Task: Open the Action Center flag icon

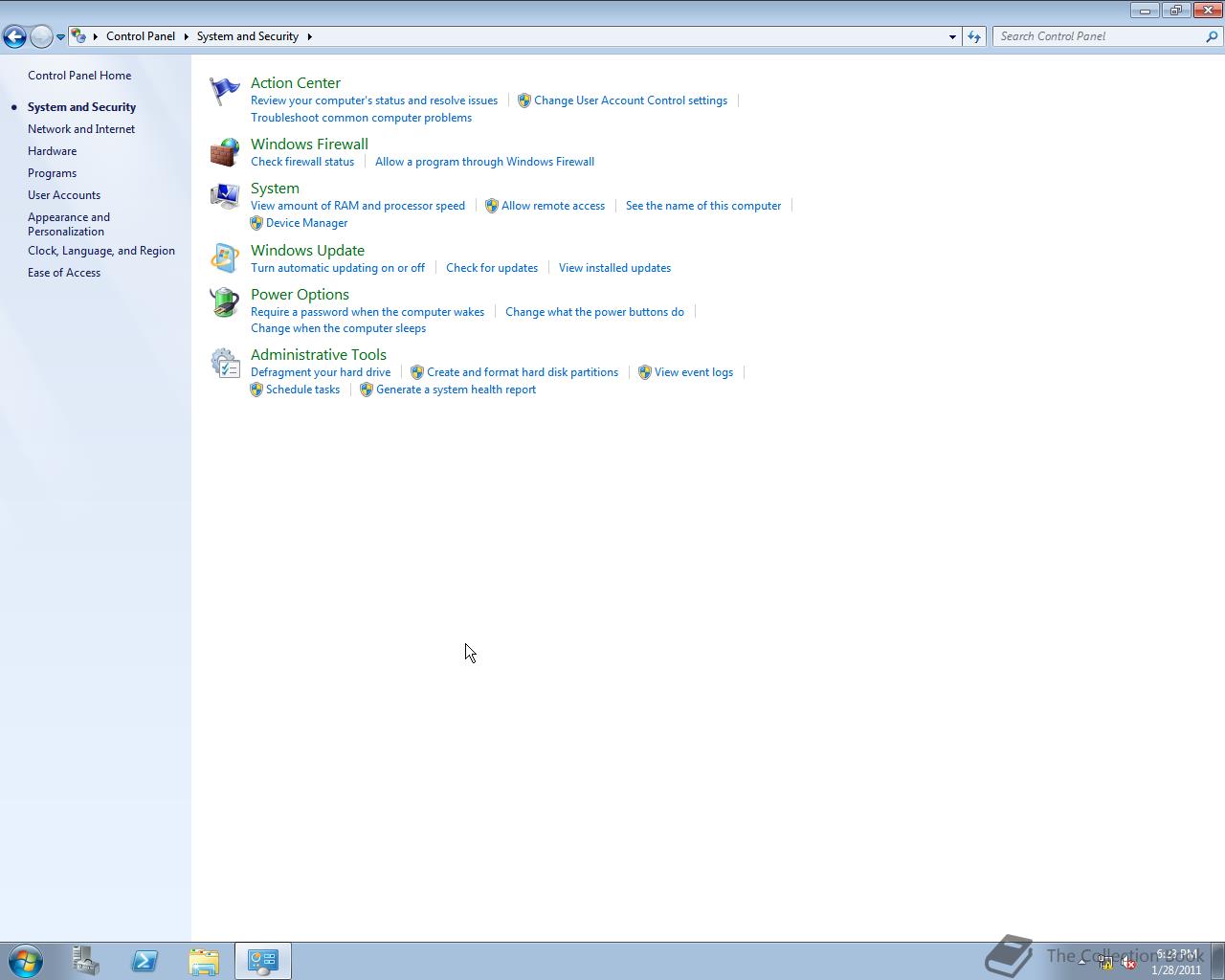Action: point(225,92)
